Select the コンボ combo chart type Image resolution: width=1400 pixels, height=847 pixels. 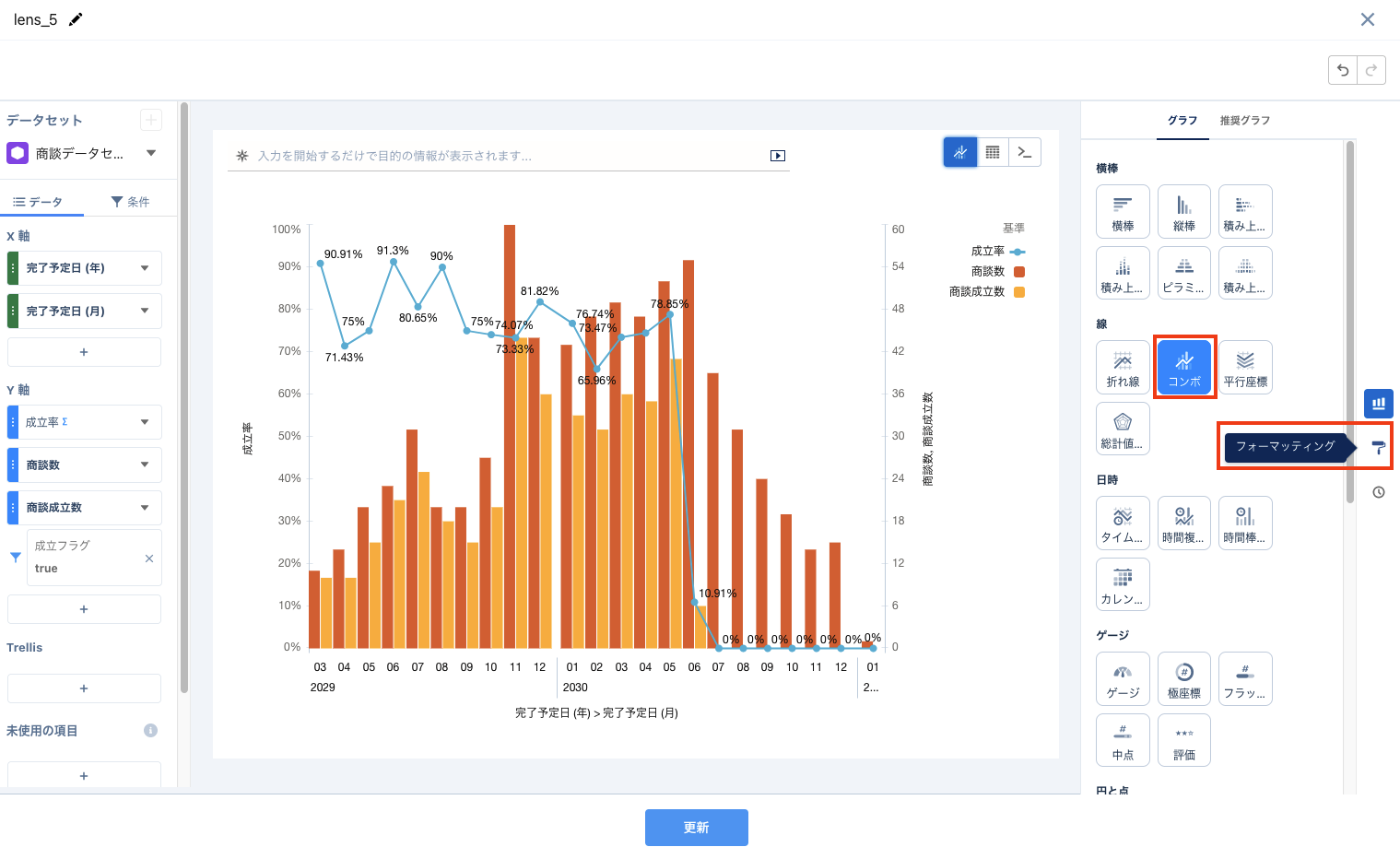[1184, 368]
